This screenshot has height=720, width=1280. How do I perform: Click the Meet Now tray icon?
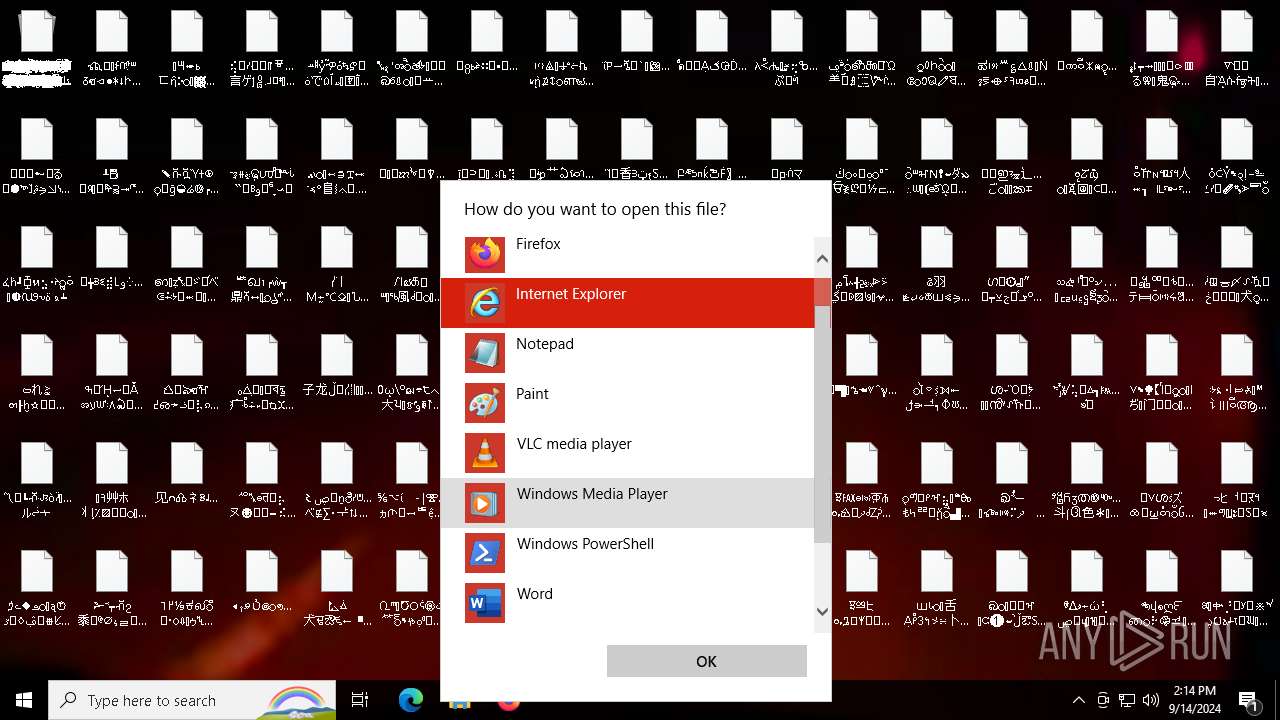[x=1103, y=700]
